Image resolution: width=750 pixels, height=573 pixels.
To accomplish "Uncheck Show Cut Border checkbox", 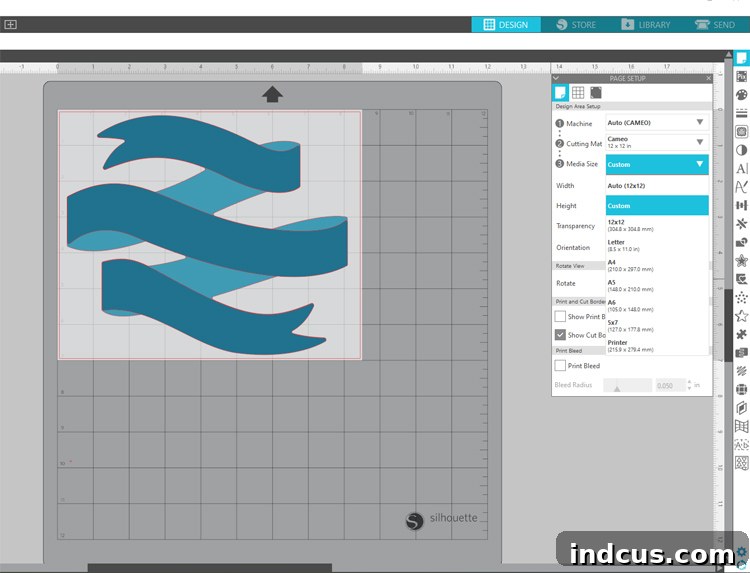I will pyautogui.click(x=560, y=335).
